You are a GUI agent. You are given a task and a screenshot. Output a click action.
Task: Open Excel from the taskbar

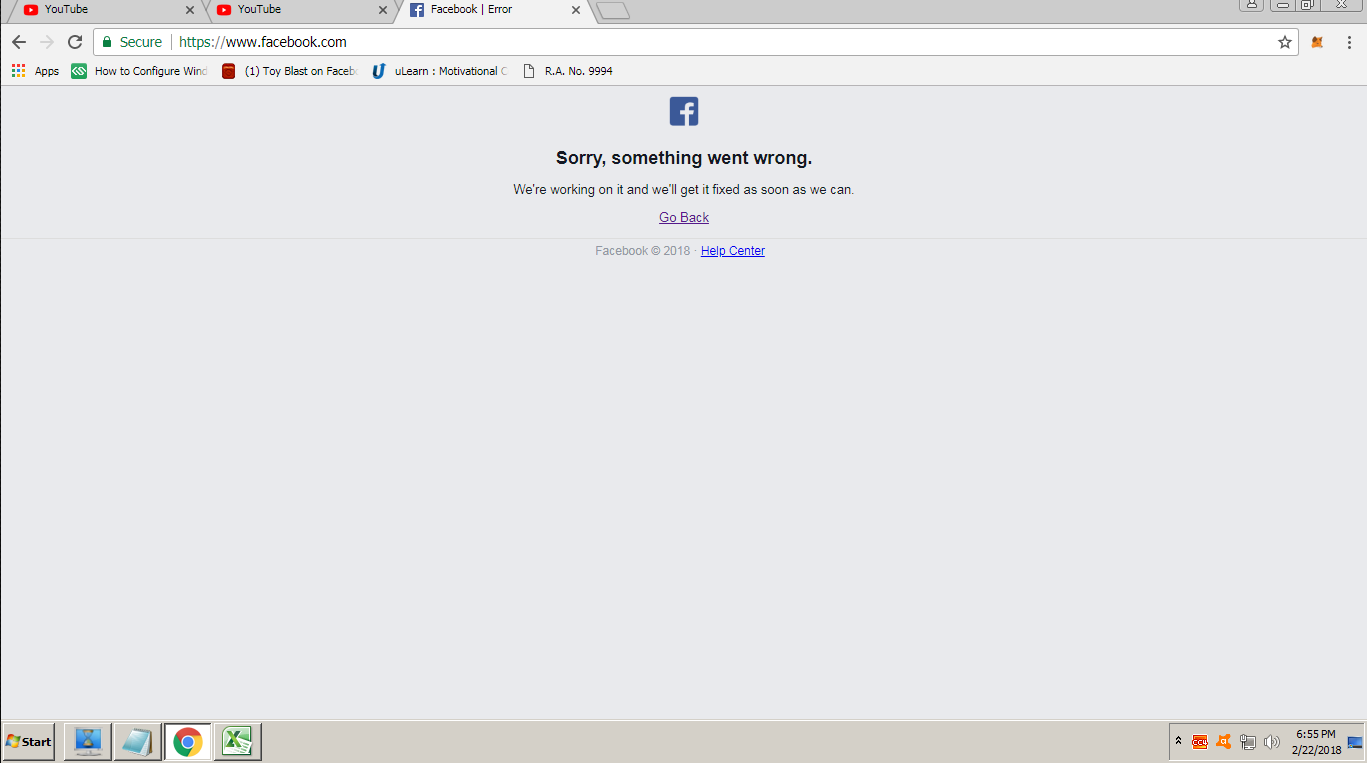coord(237,742)
